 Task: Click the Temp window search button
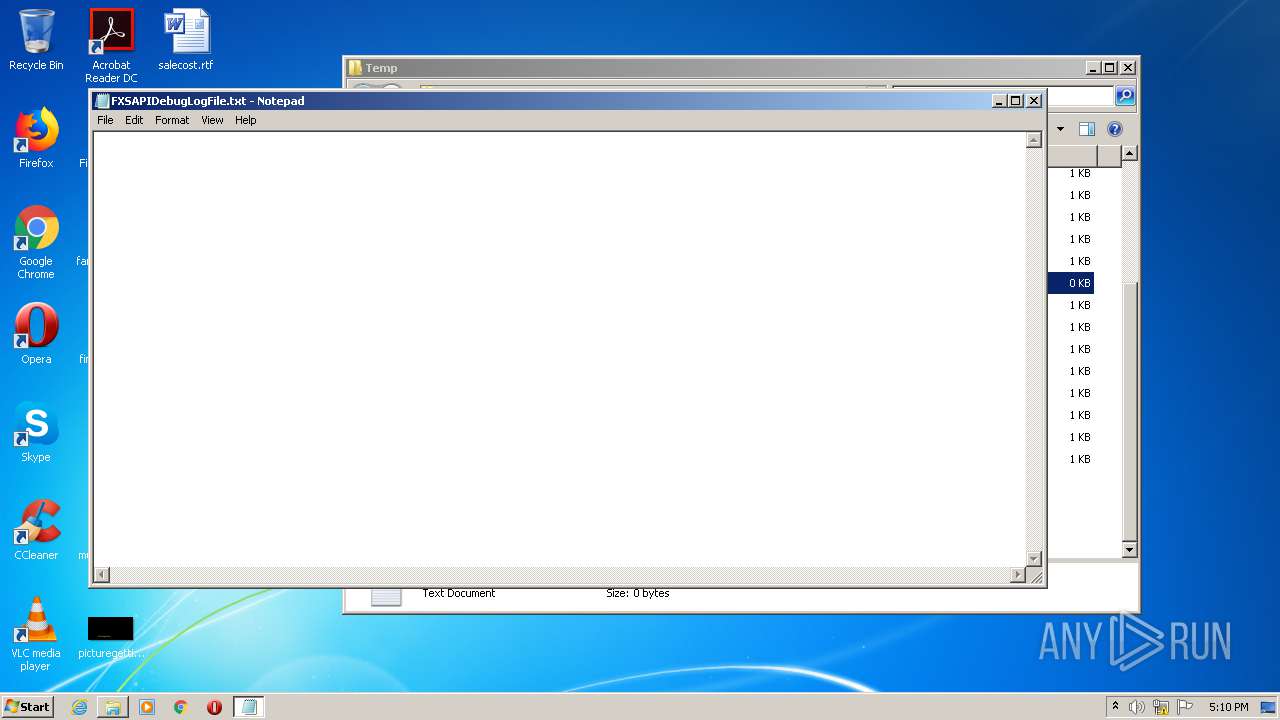click(1125, 96)
